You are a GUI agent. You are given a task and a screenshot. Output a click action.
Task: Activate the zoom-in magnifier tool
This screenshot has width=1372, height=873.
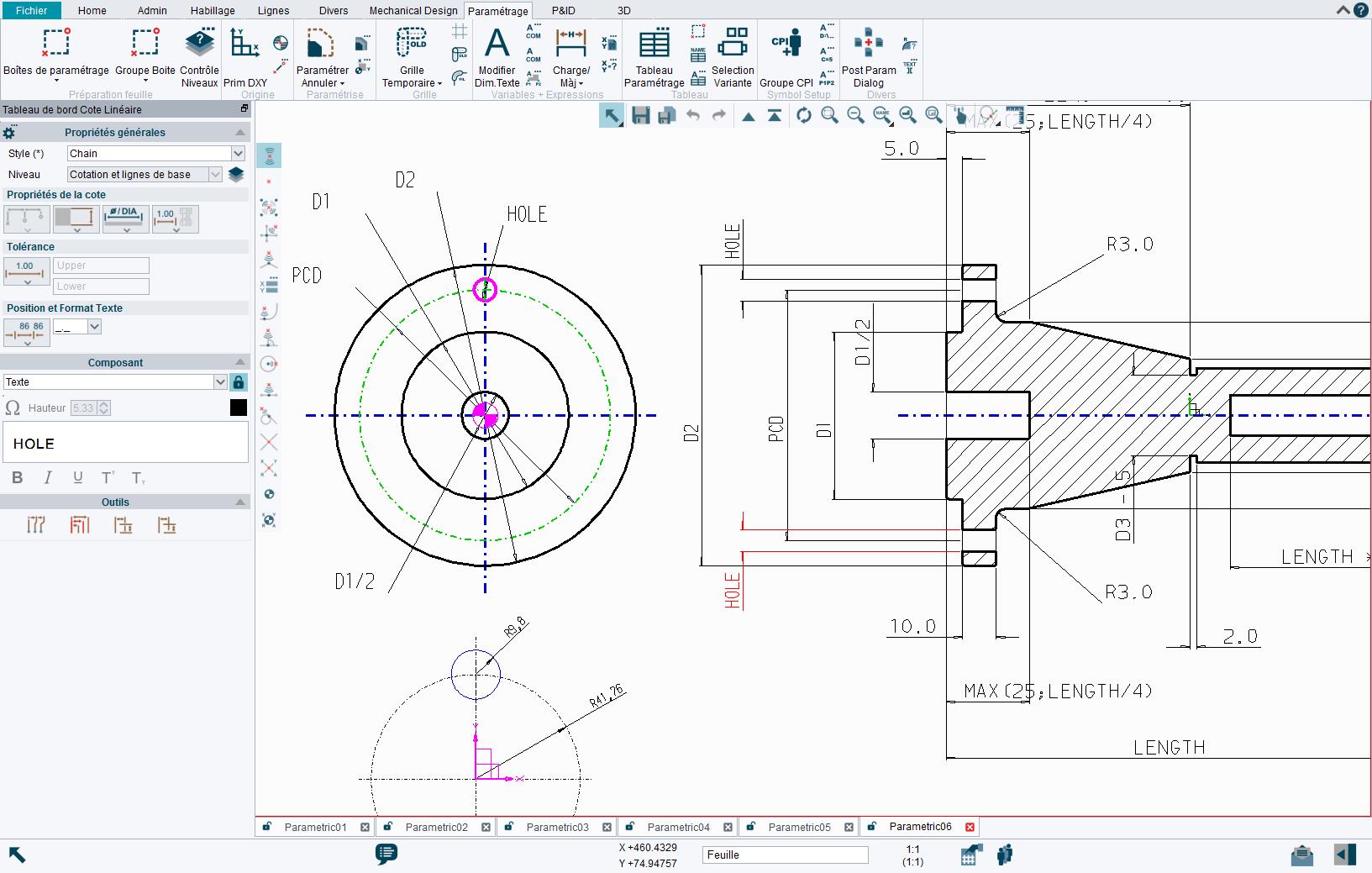coord(830,115)
